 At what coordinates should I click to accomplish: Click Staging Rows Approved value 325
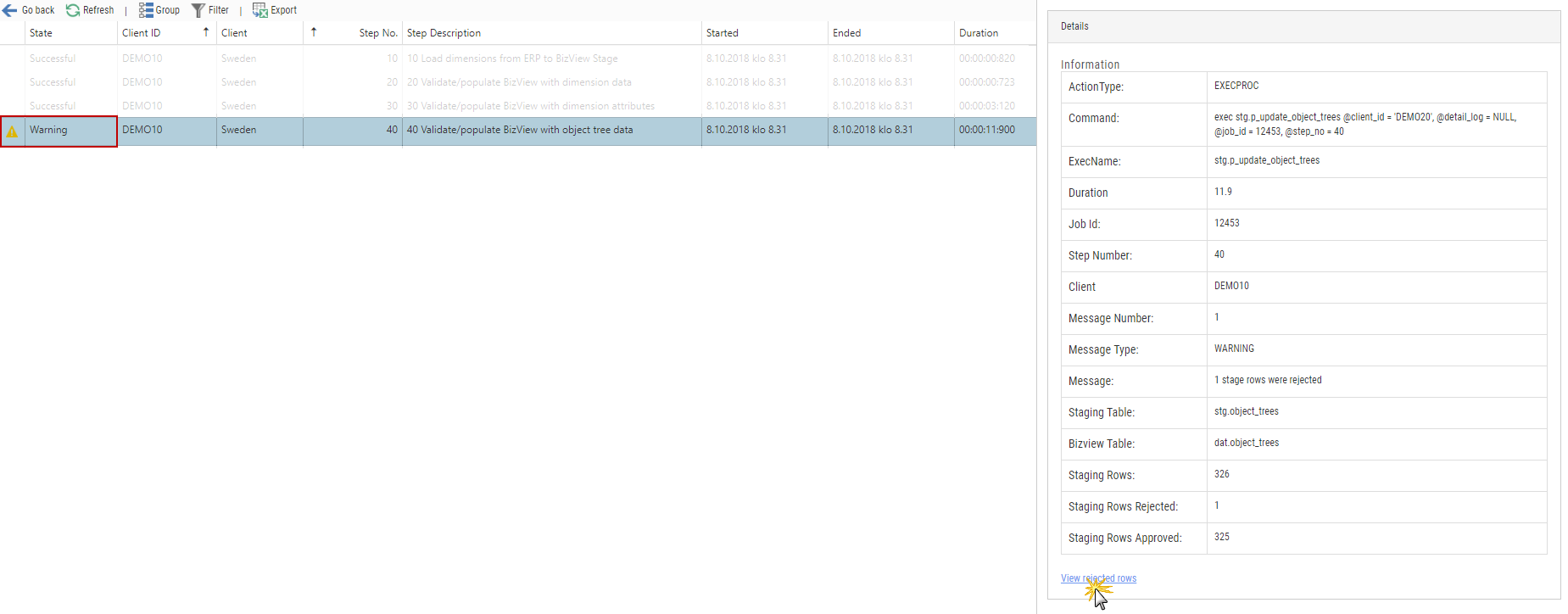(x=1222, y=537)
